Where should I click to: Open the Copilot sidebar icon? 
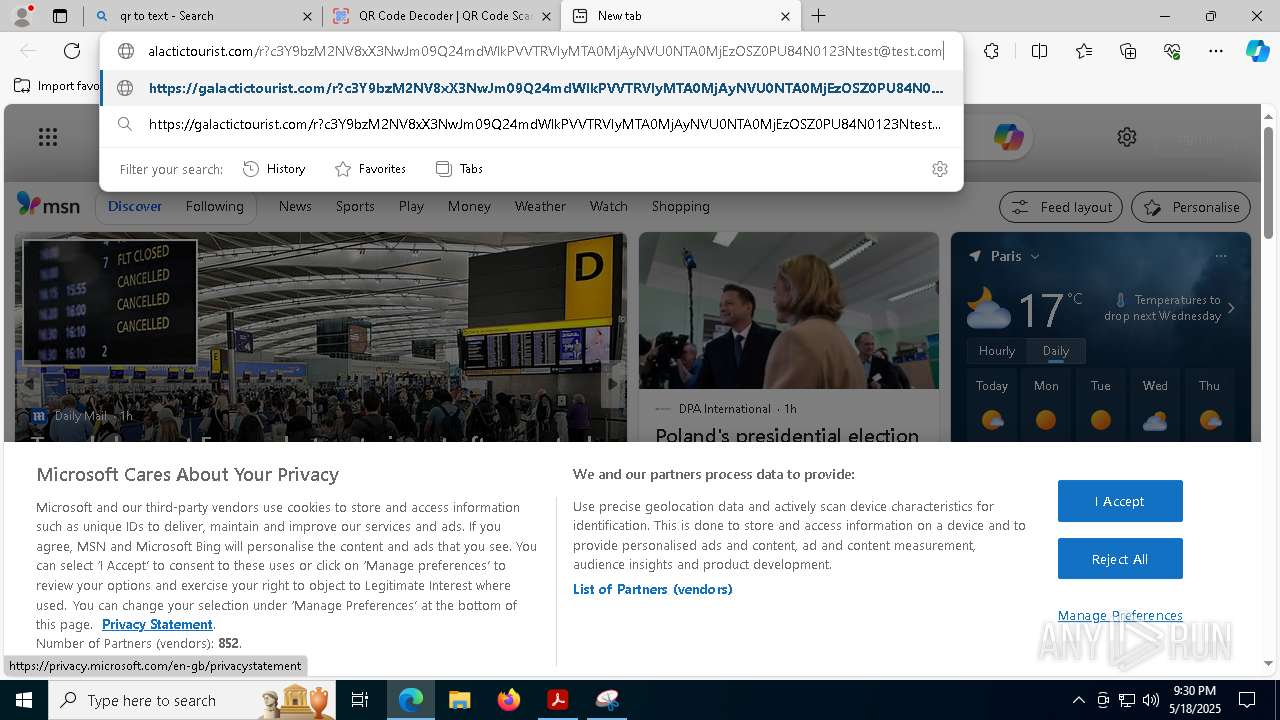(x=1258, y=51)
